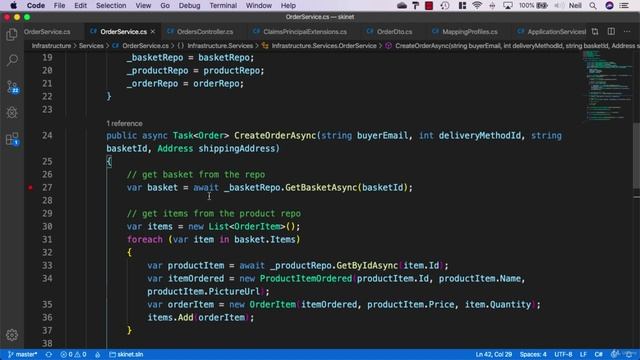Open the Notification Center list icon
The height and width of the screenshot is (360, 640).
(x=624, y=5)
